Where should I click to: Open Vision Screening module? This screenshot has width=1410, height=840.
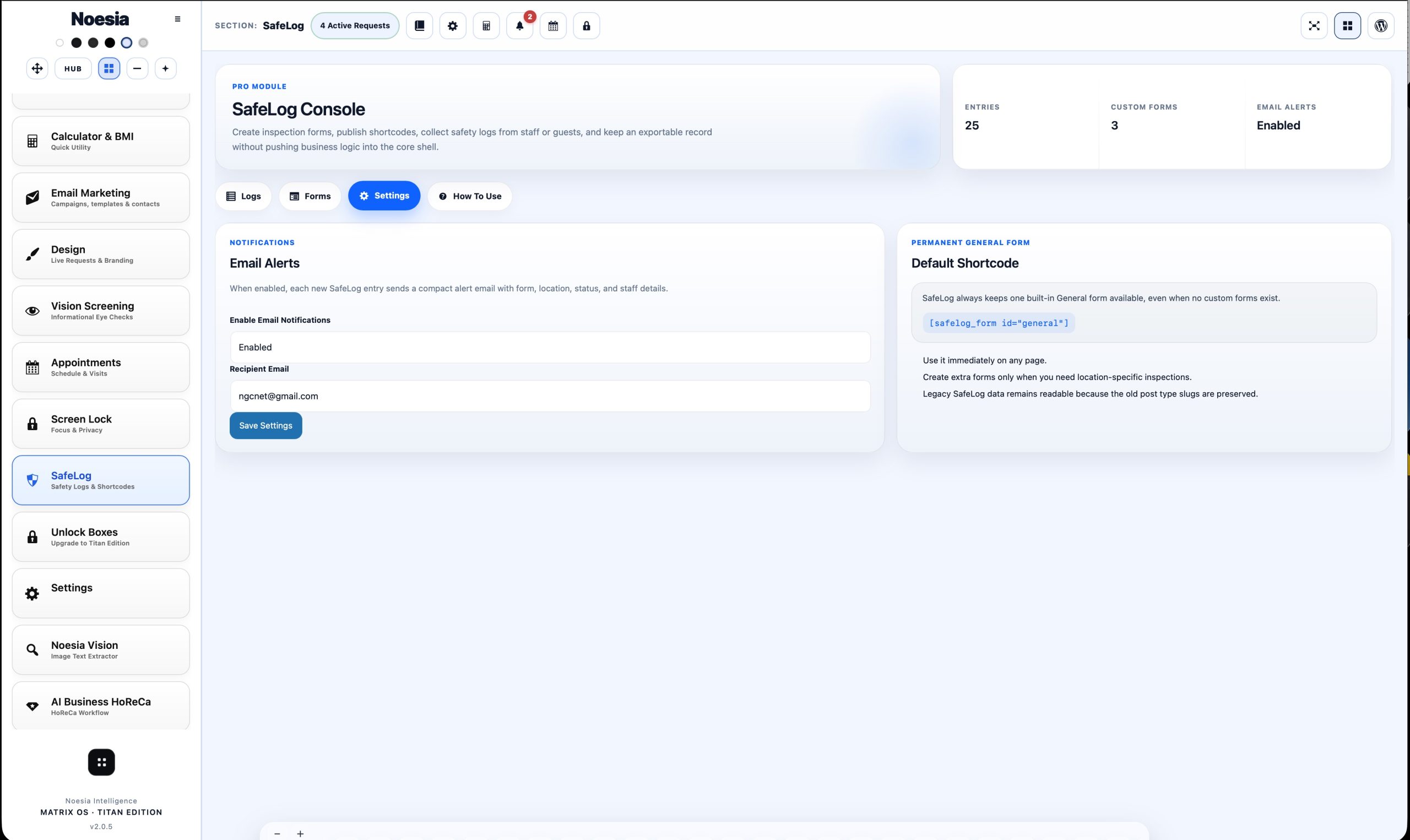click(101, 311)
